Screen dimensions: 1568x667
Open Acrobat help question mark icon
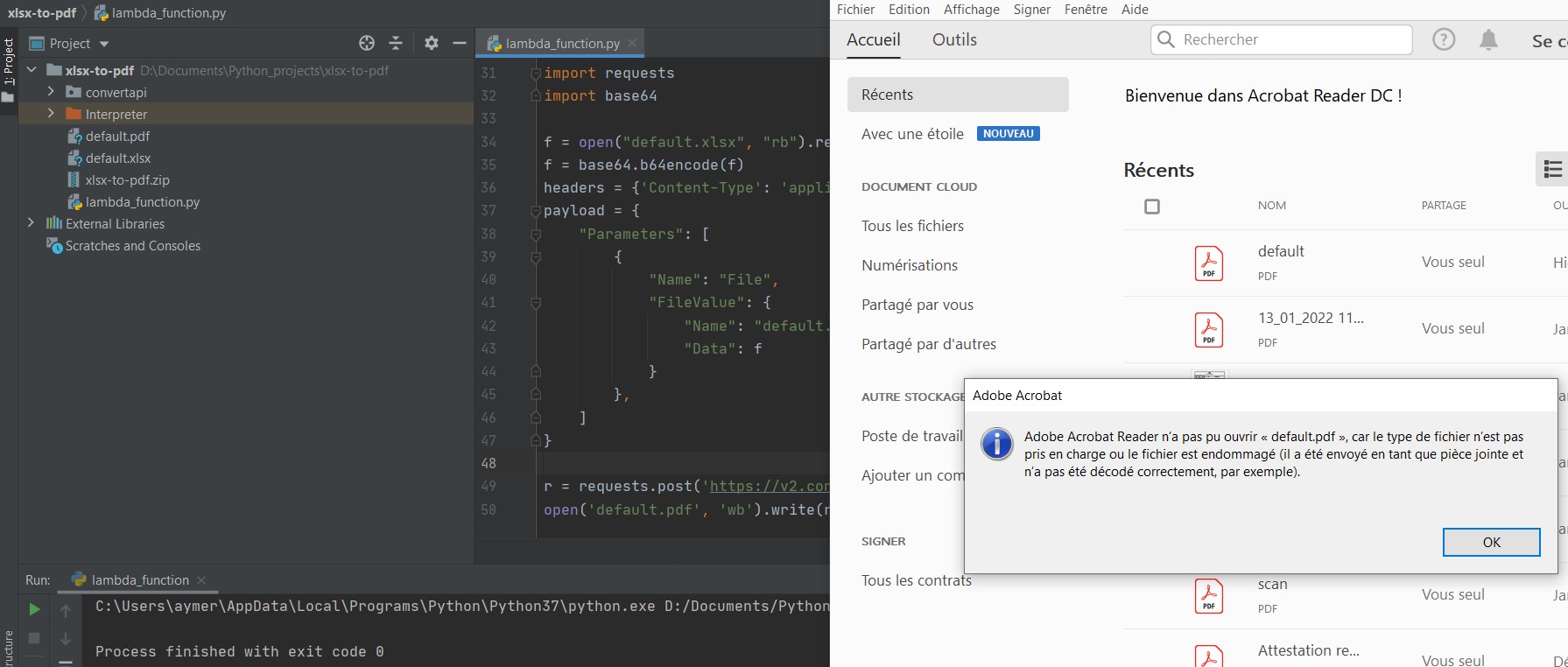pyautogui.click(x=1444, y=39)
